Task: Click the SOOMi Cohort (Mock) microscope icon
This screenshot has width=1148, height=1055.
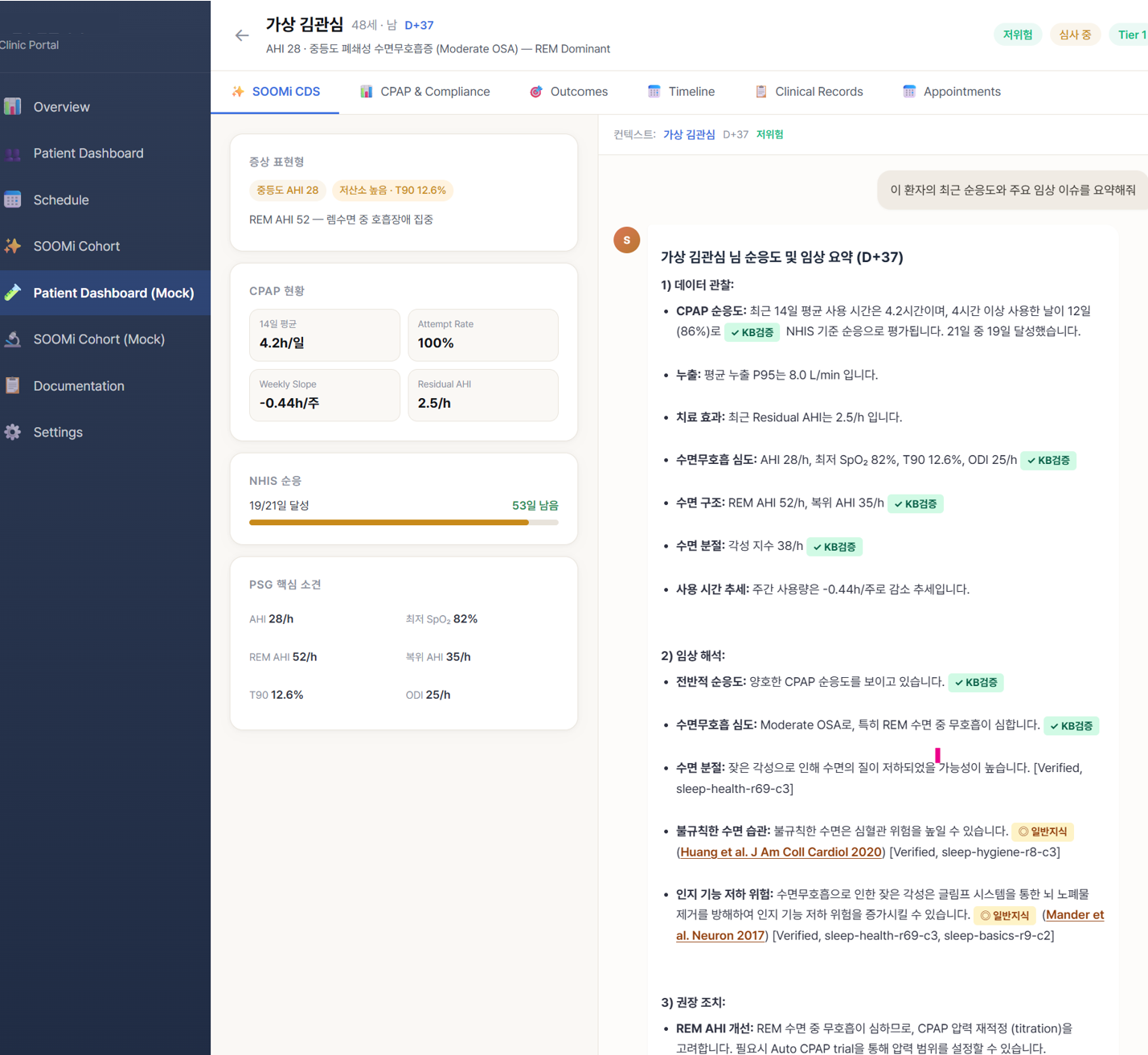Action: tap(13, 339)
